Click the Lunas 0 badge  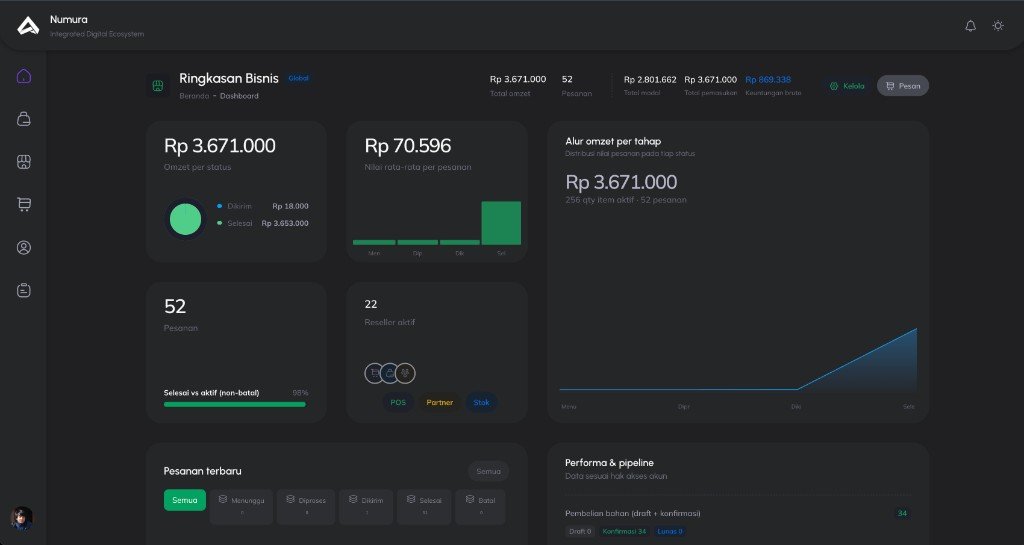670,531
